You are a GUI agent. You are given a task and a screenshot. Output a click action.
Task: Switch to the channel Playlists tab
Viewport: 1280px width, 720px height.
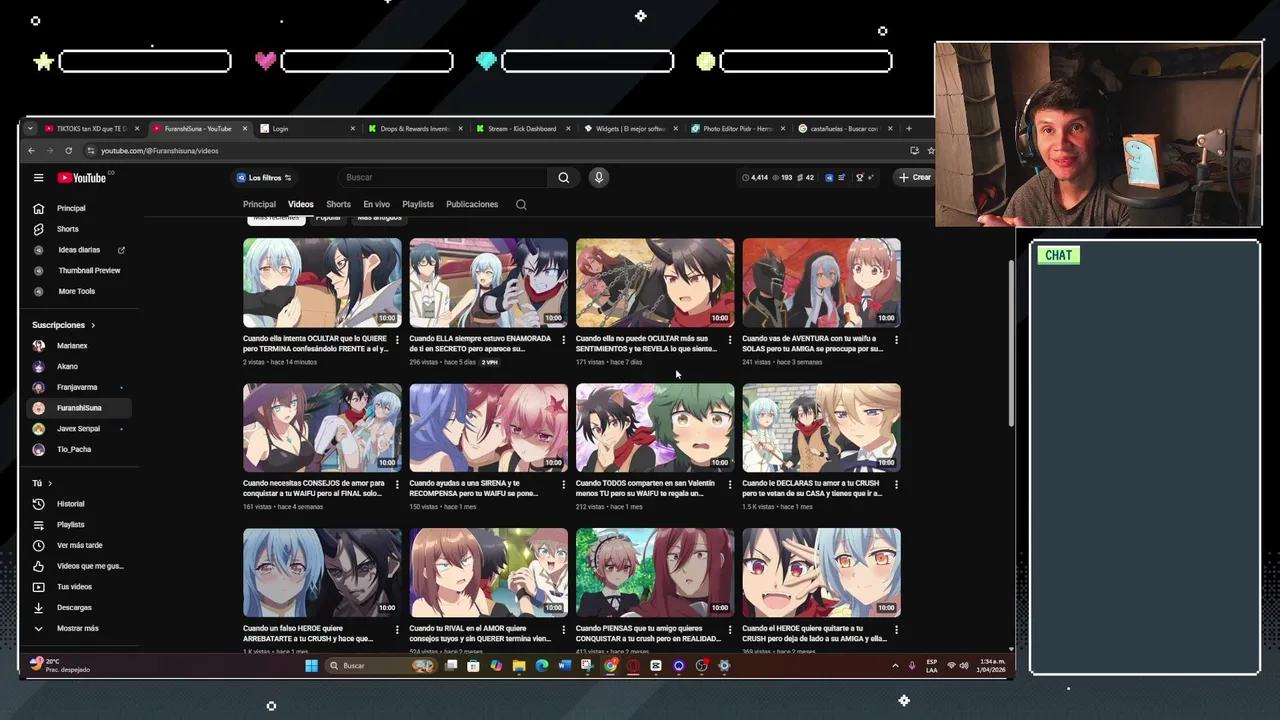(418, 204)
